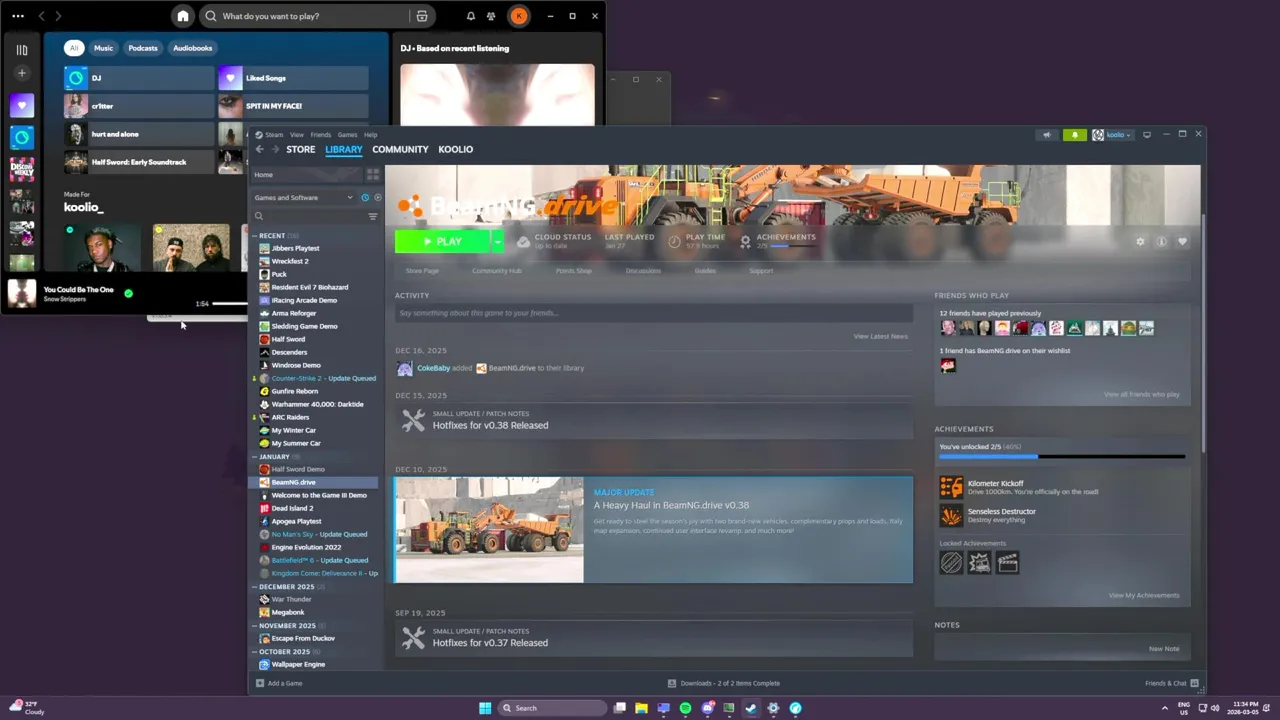
Task: Open Spotify icon in Windows taskbar
Action: 685,708
